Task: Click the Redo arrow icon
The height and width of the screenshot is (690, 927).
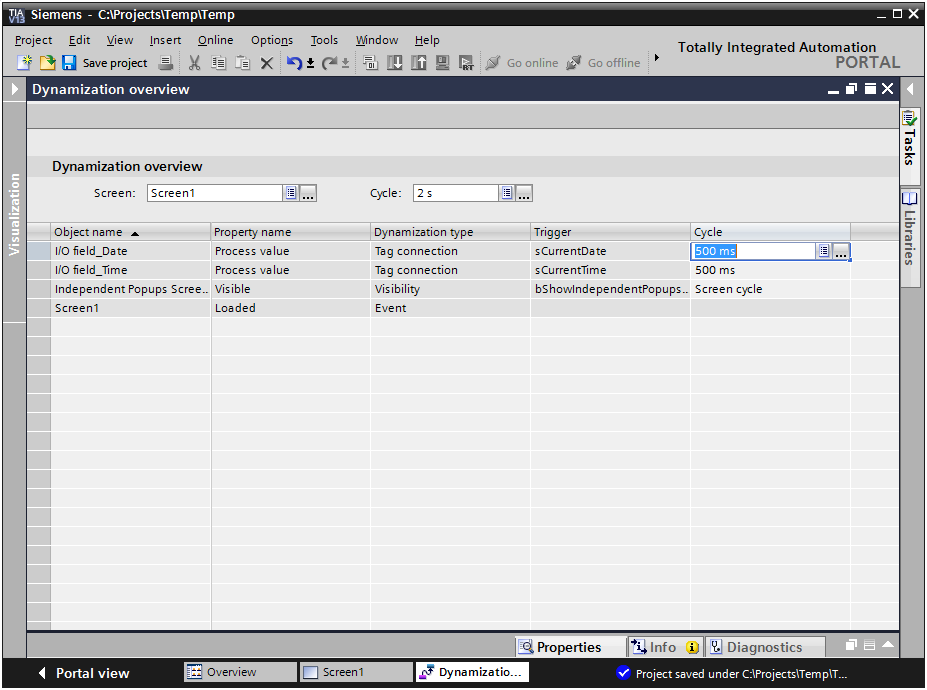Action: tap(329, 63)
